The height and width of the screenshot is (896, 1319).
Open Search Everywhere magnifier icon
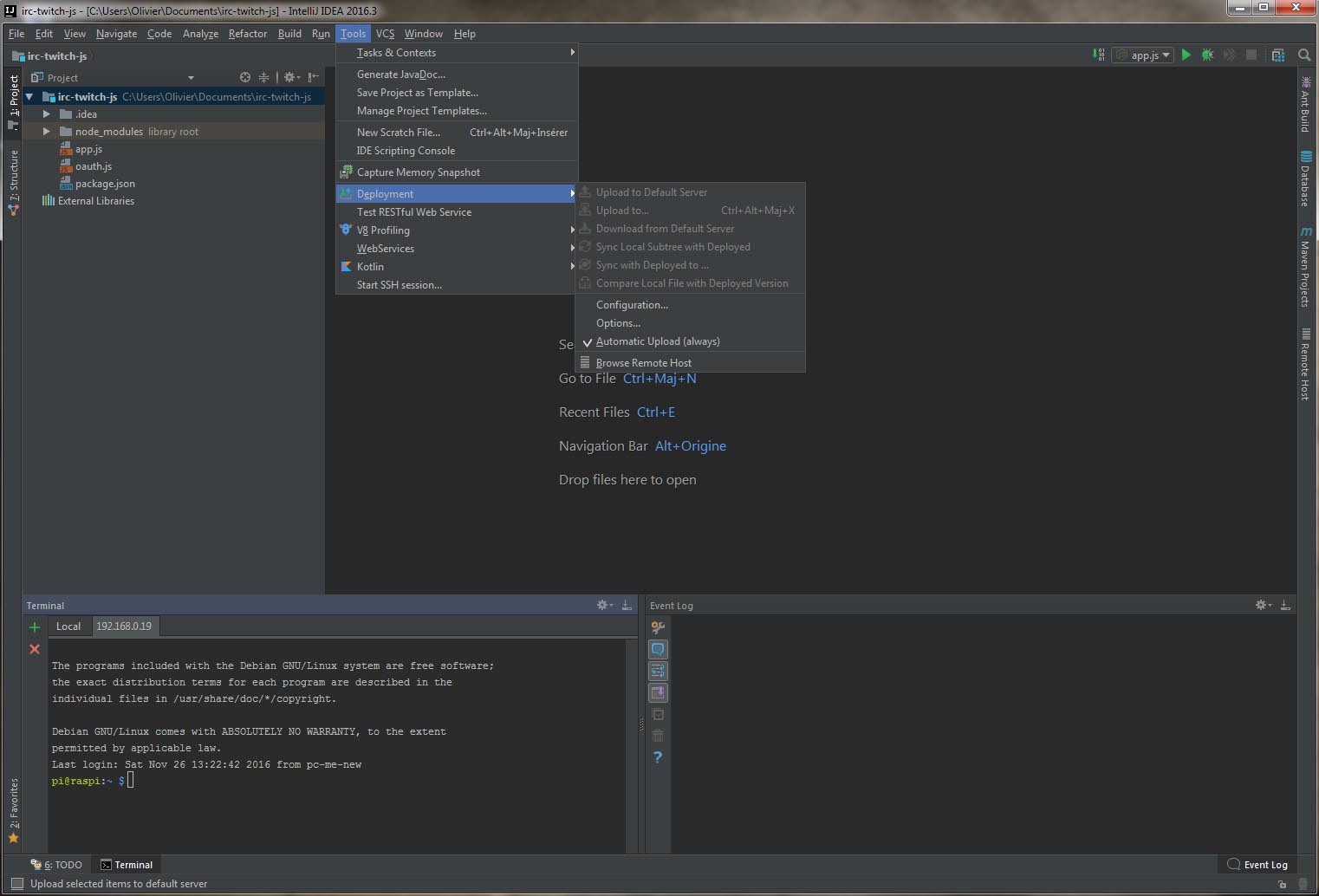coord(1304,55)
